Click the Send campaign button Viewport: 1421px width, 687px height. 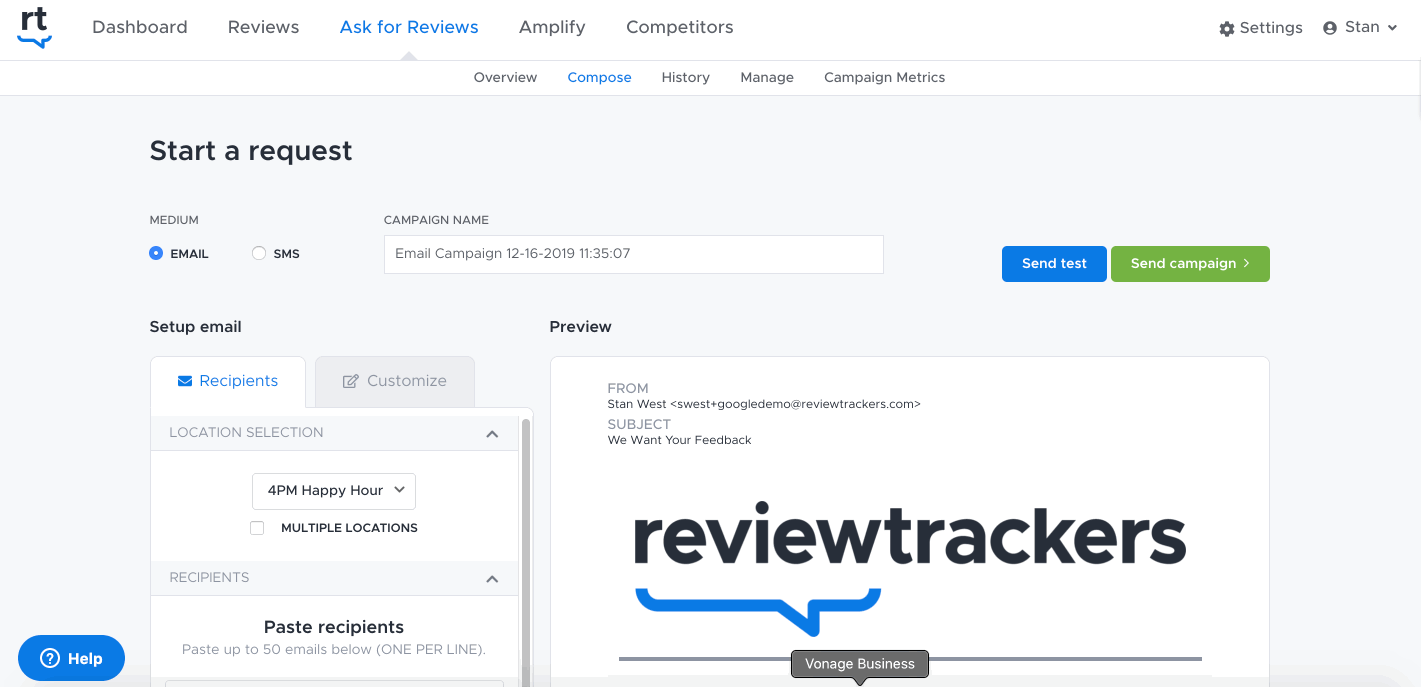pos(1190,264)
